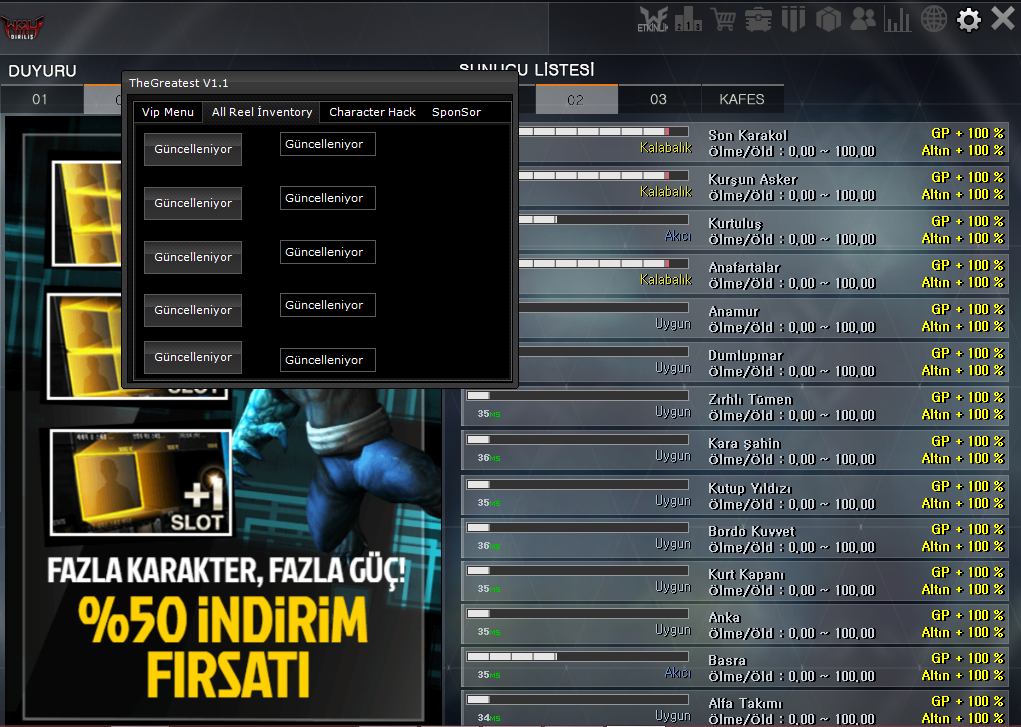Click top Güncelleniyor button in left column

(x=193, y=149)
